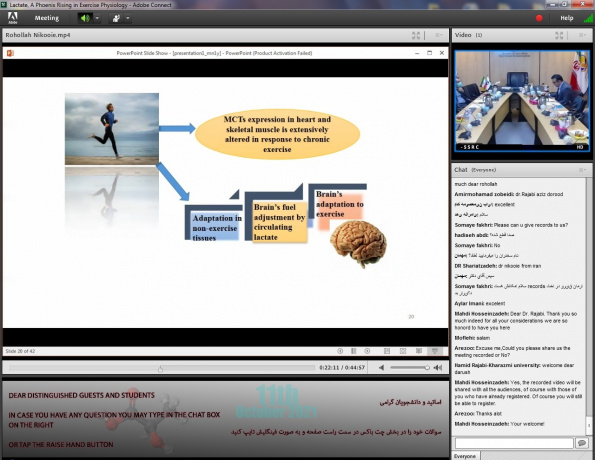Open the Chat pod options menu
This screenshot has width=595, height=460.
click(582, 170)
